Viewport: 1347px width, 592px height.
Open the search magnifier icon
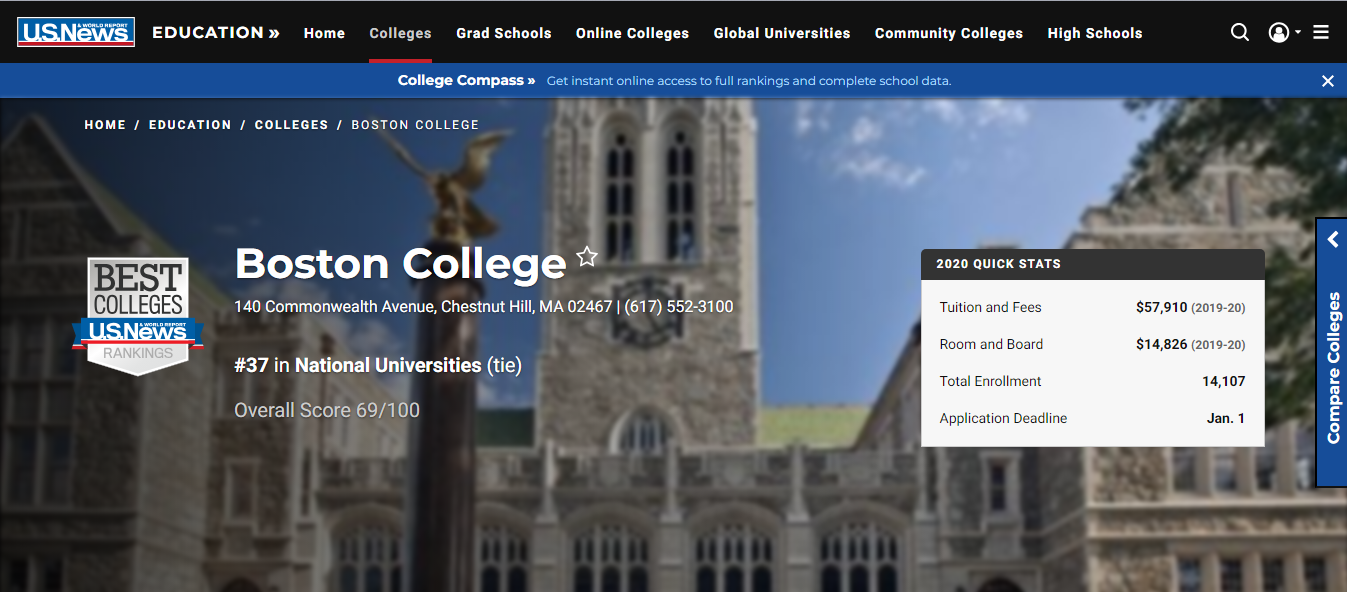[1240, 32]
